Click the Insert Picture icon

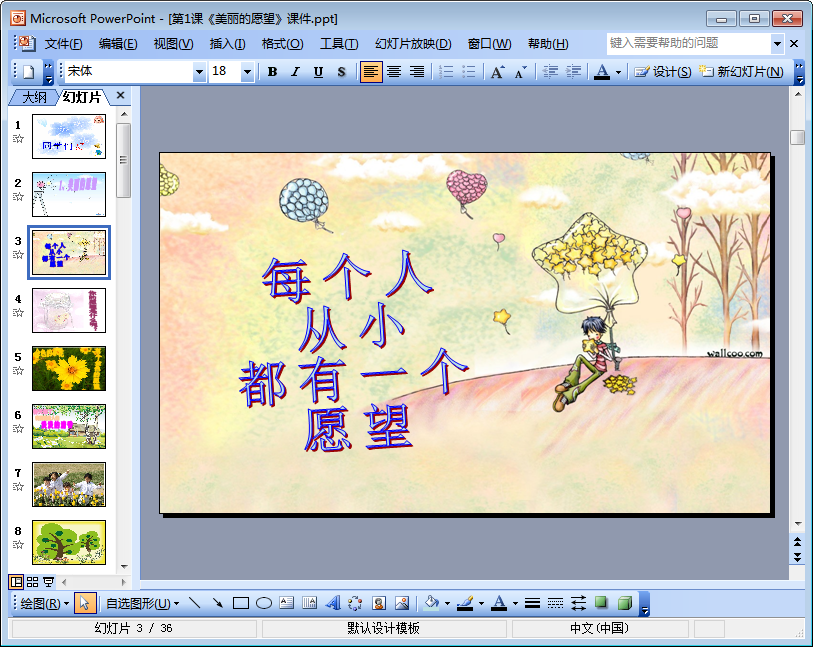pos(402,603)
